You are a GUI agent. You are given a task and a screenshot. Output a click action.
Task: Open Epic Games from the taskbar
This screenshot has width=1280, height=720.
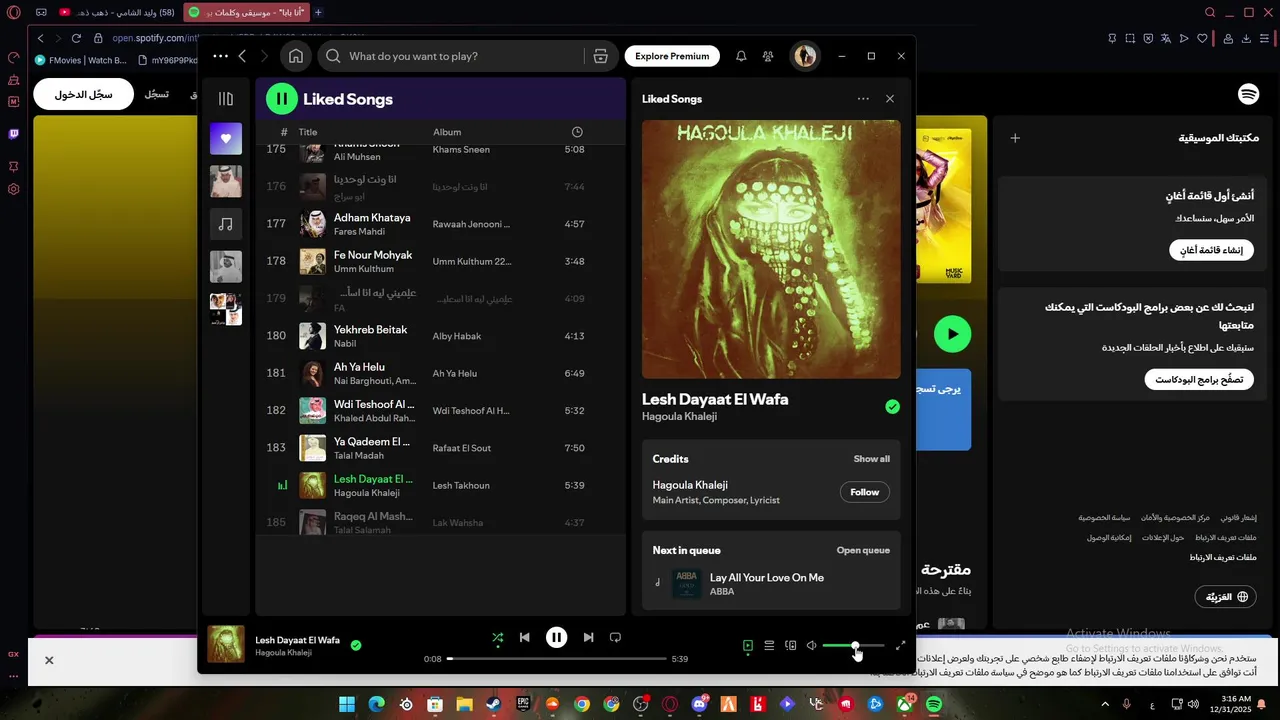click(523, 704)
